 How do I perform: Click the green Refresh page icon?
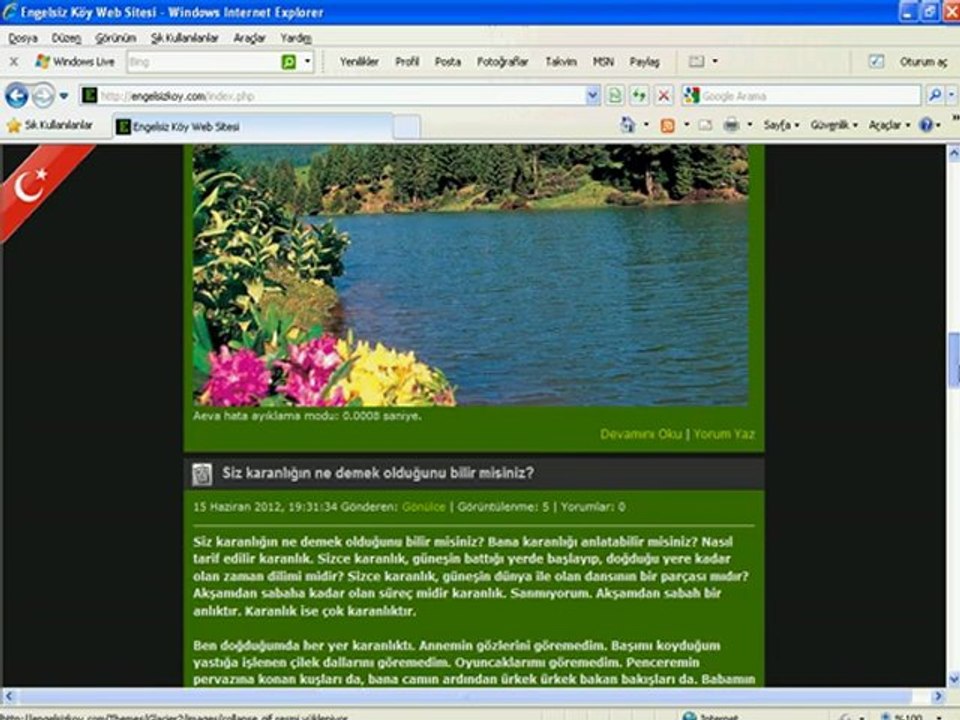click(x=639, y=96)
